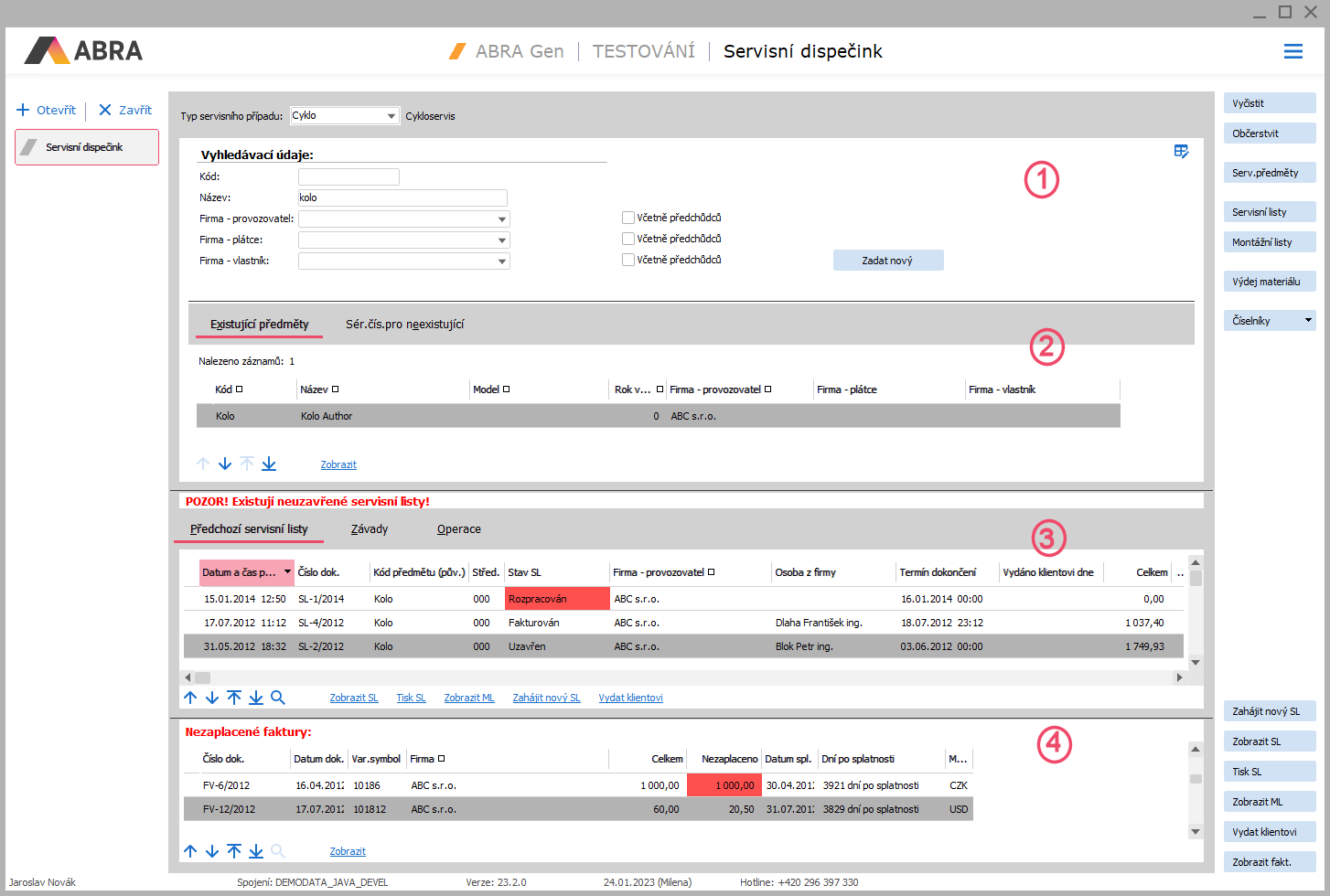The height and width of the screenshot is (896, 1330).
Task: Click the Vydat klientovi link below service sheets
Action: [x=630, y=698]
